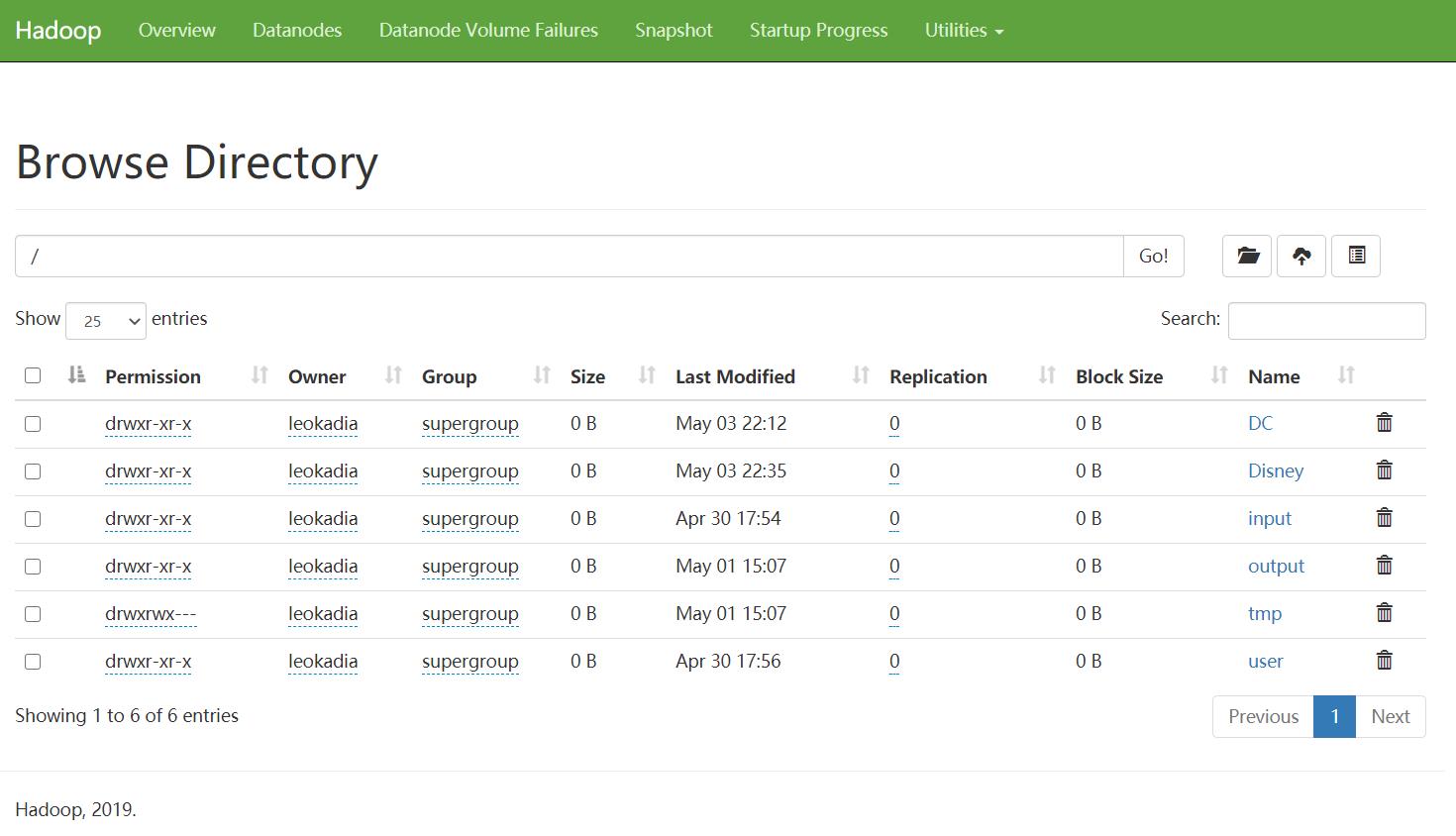Click the owner leokadia in Disney row
The width and height of the screenshot is (1456, 836).
click(x=323, y=470)
